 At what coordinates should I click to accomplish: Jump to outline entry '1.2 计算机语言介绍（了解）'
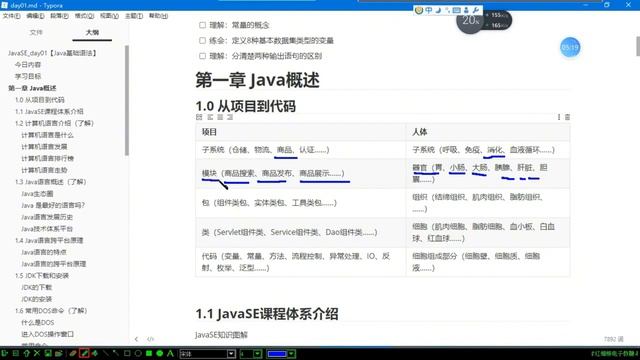point(54,123)
